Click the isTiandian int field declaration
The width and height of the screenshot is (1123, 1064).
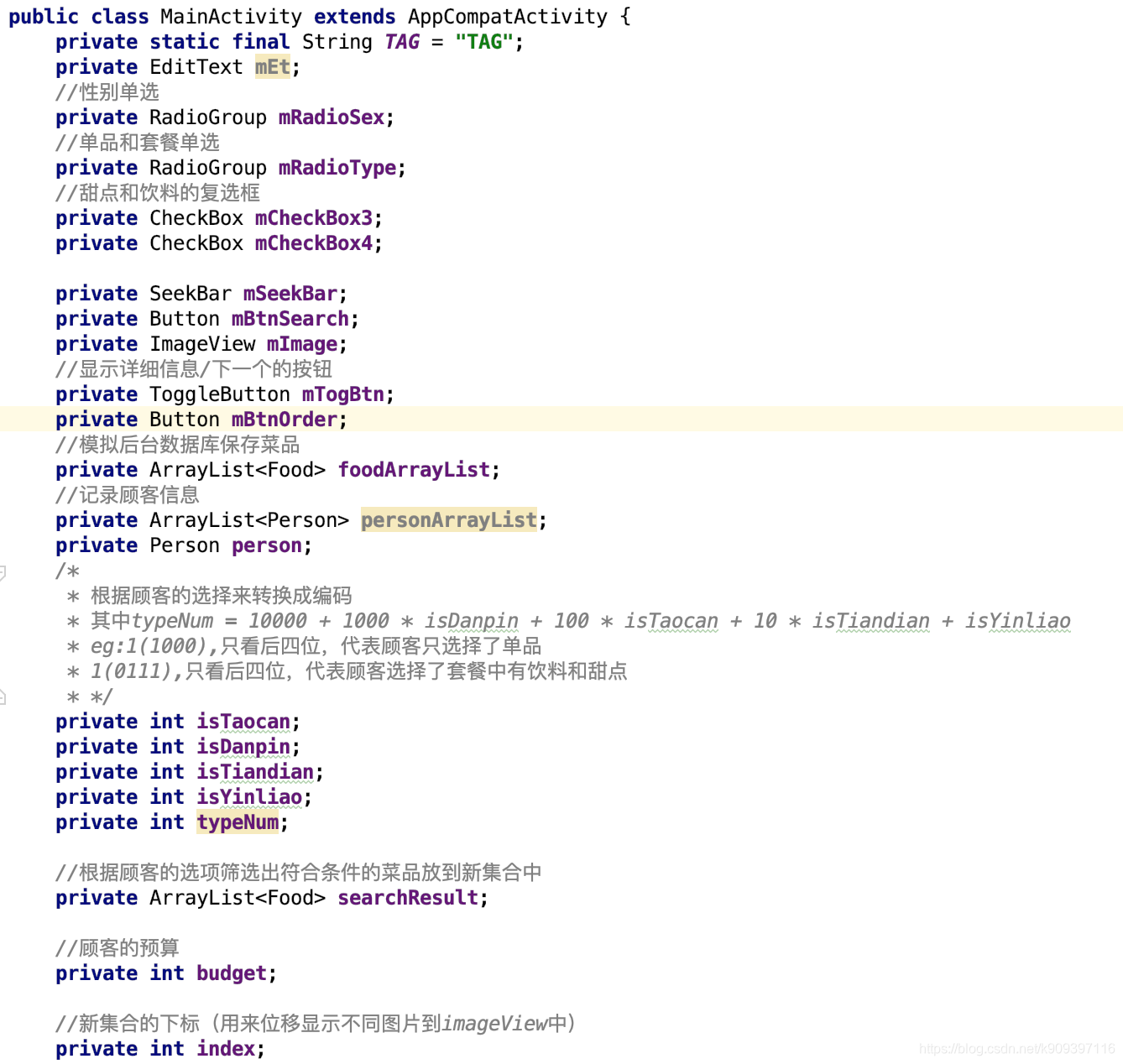coord(255,772)
